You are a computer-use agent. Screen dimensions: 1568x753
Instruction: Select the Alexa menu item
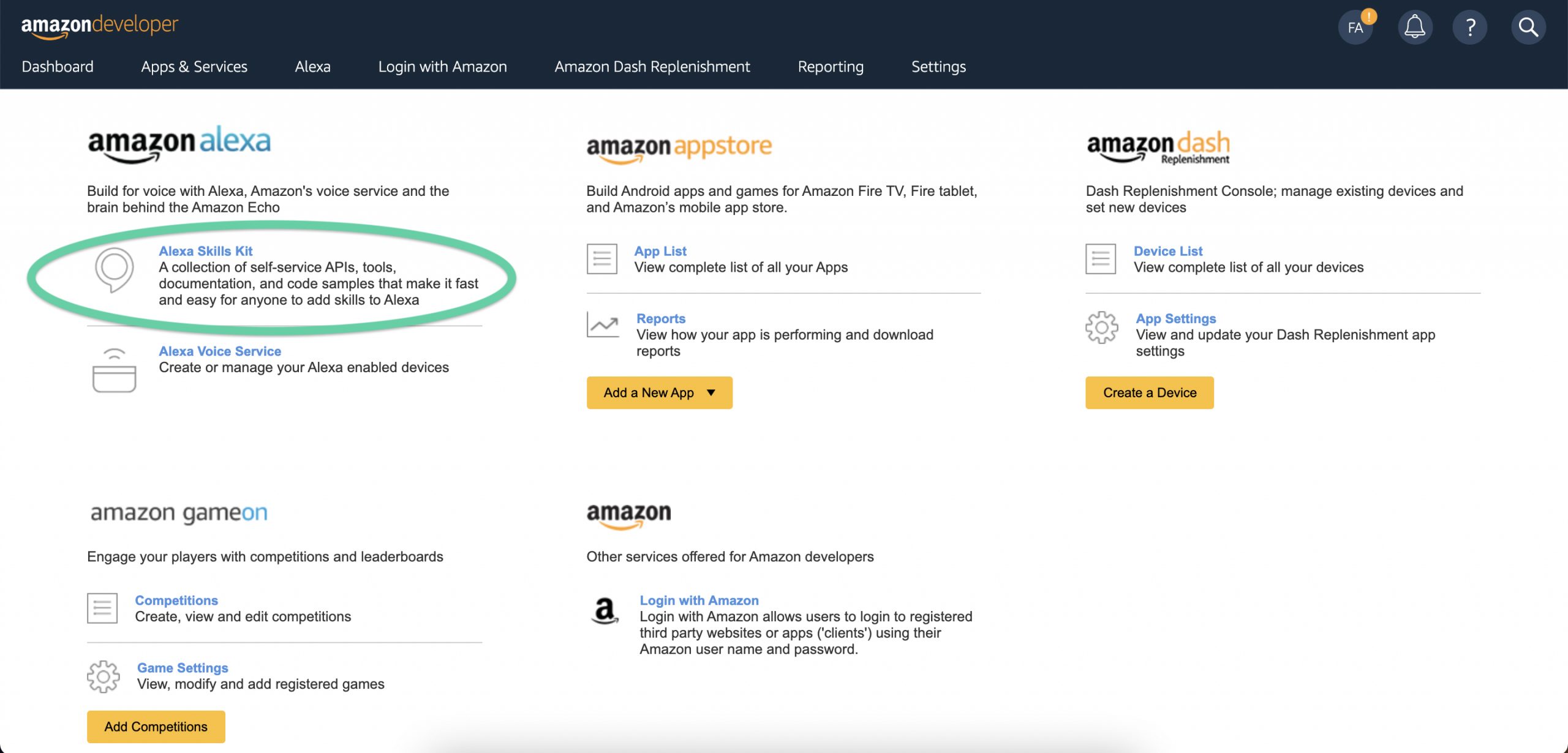(x=312, y=66)
